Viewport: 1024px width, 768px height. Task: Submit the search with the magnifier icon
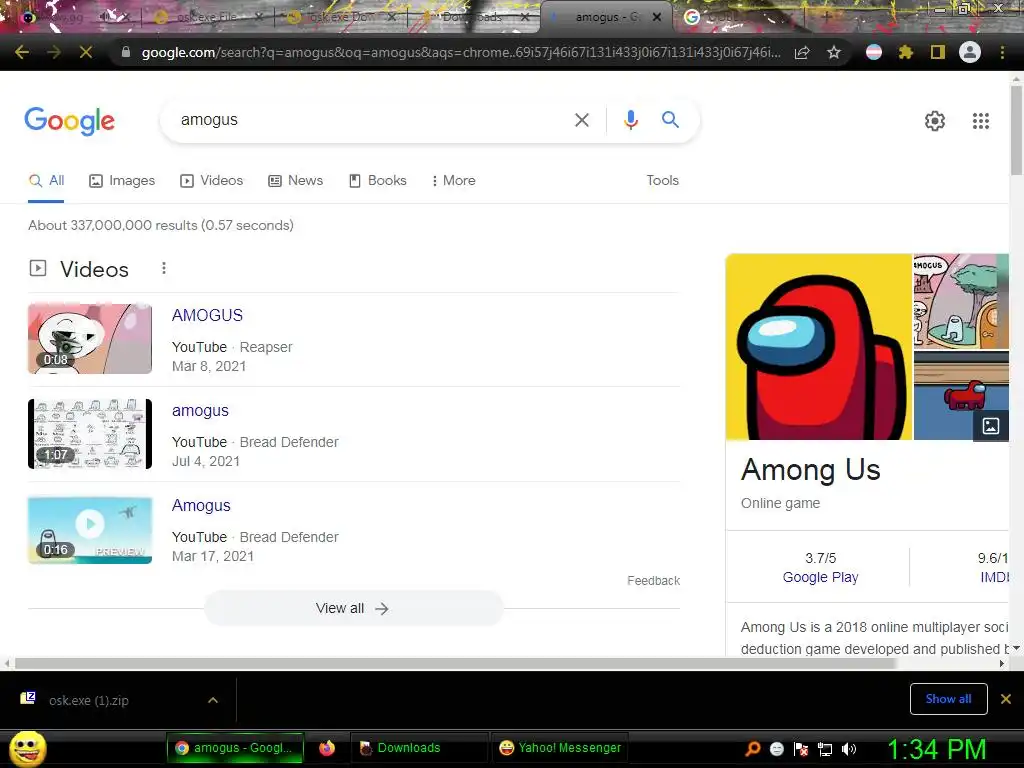pyautogui.click(x=670, y=120)
